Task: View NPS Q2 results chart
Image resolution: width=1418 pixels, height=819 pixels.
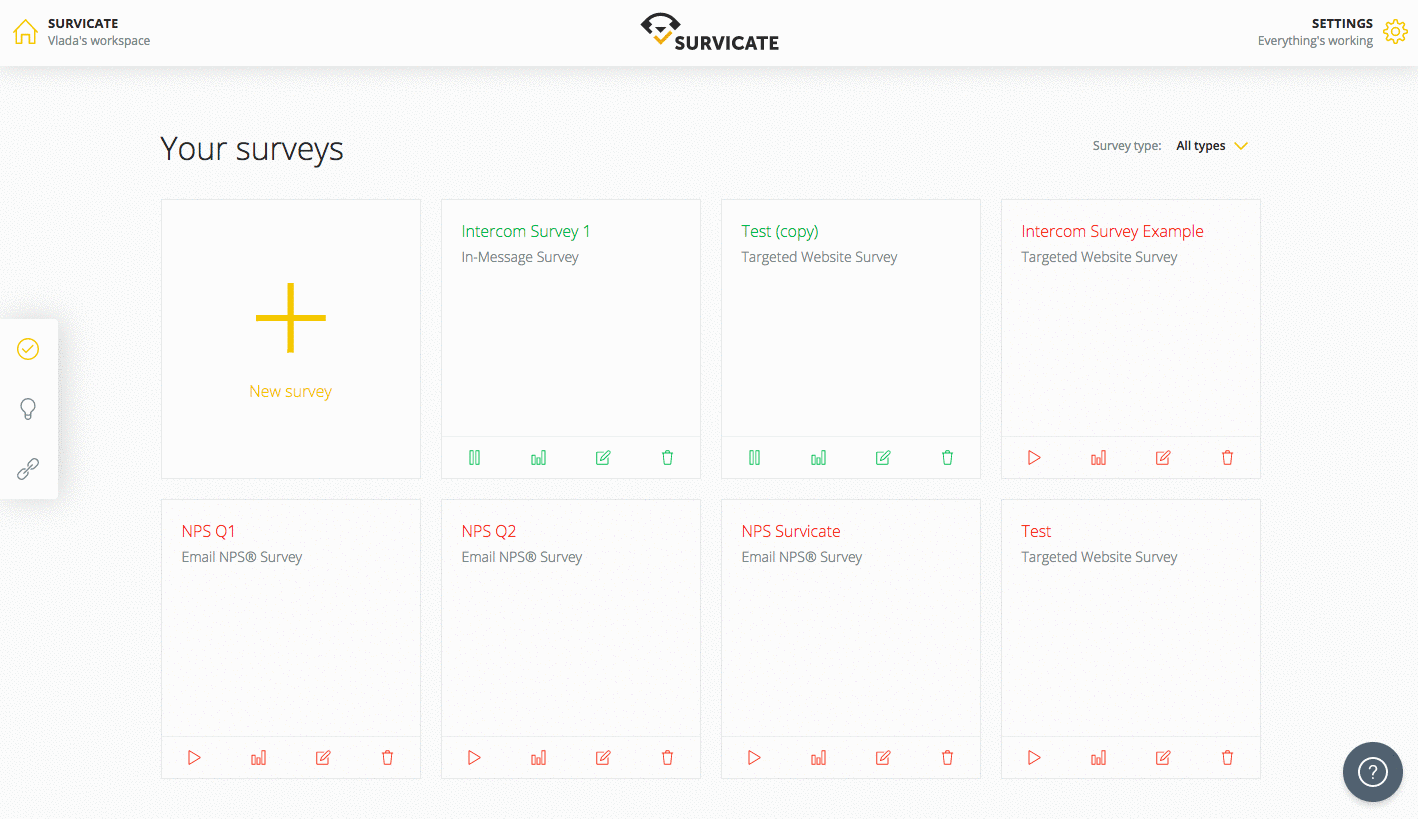Action: [539, 758]
